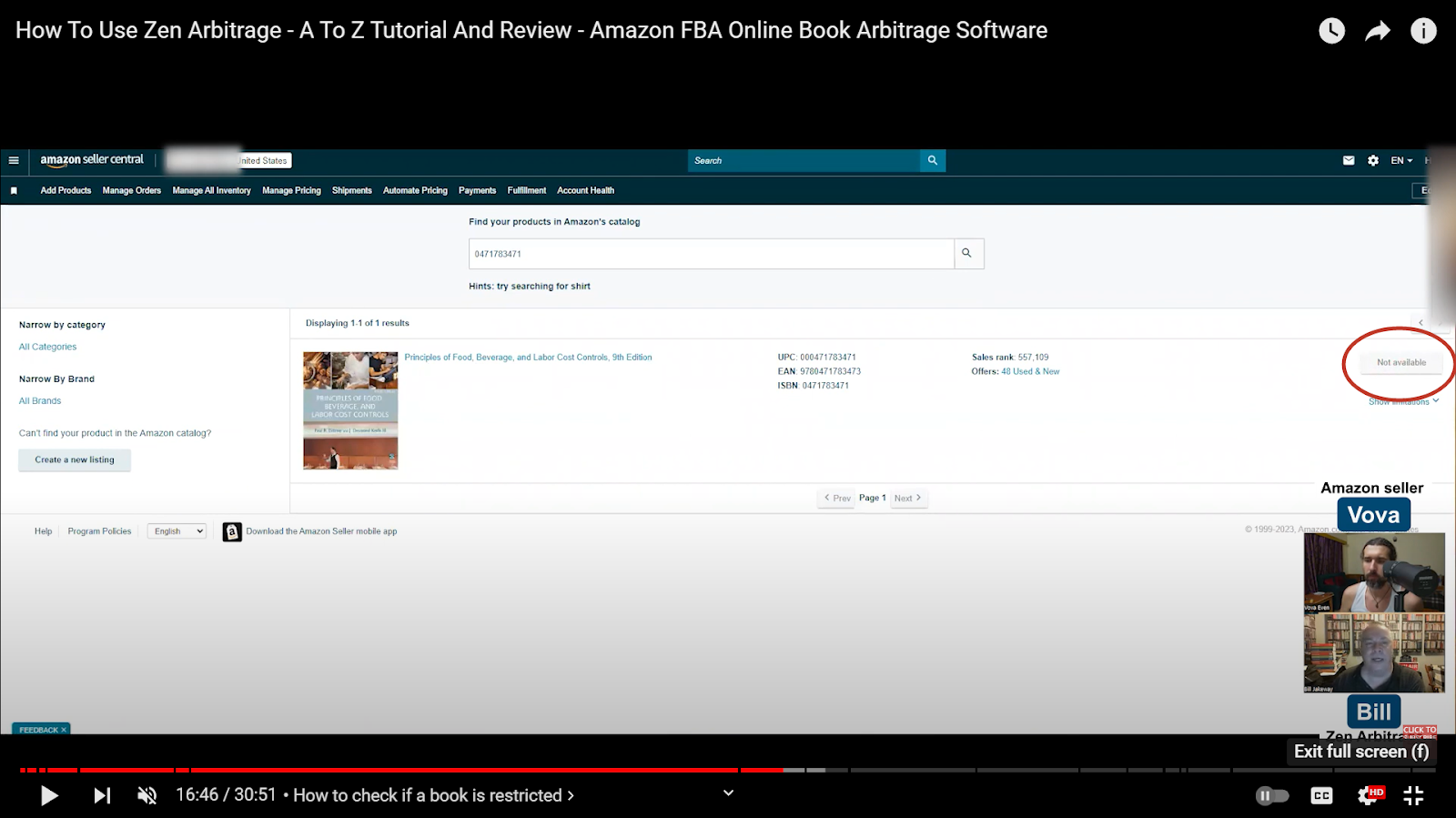Screen dimensions: 1456x818
Task: Click the catalog search input with 0471783471
Action: pyautogui.click(x=712, y=254)
